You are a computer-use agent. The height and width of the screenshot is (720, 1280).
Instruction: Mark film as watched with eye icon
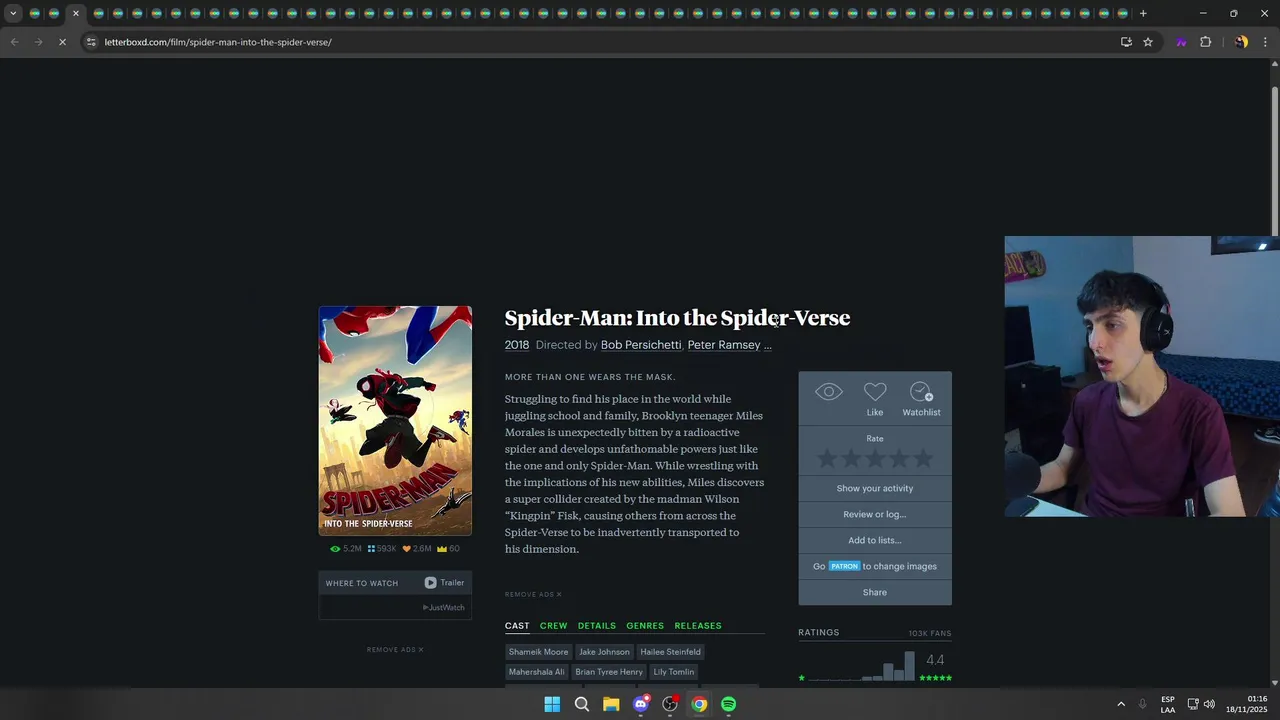tap(829, 392)
